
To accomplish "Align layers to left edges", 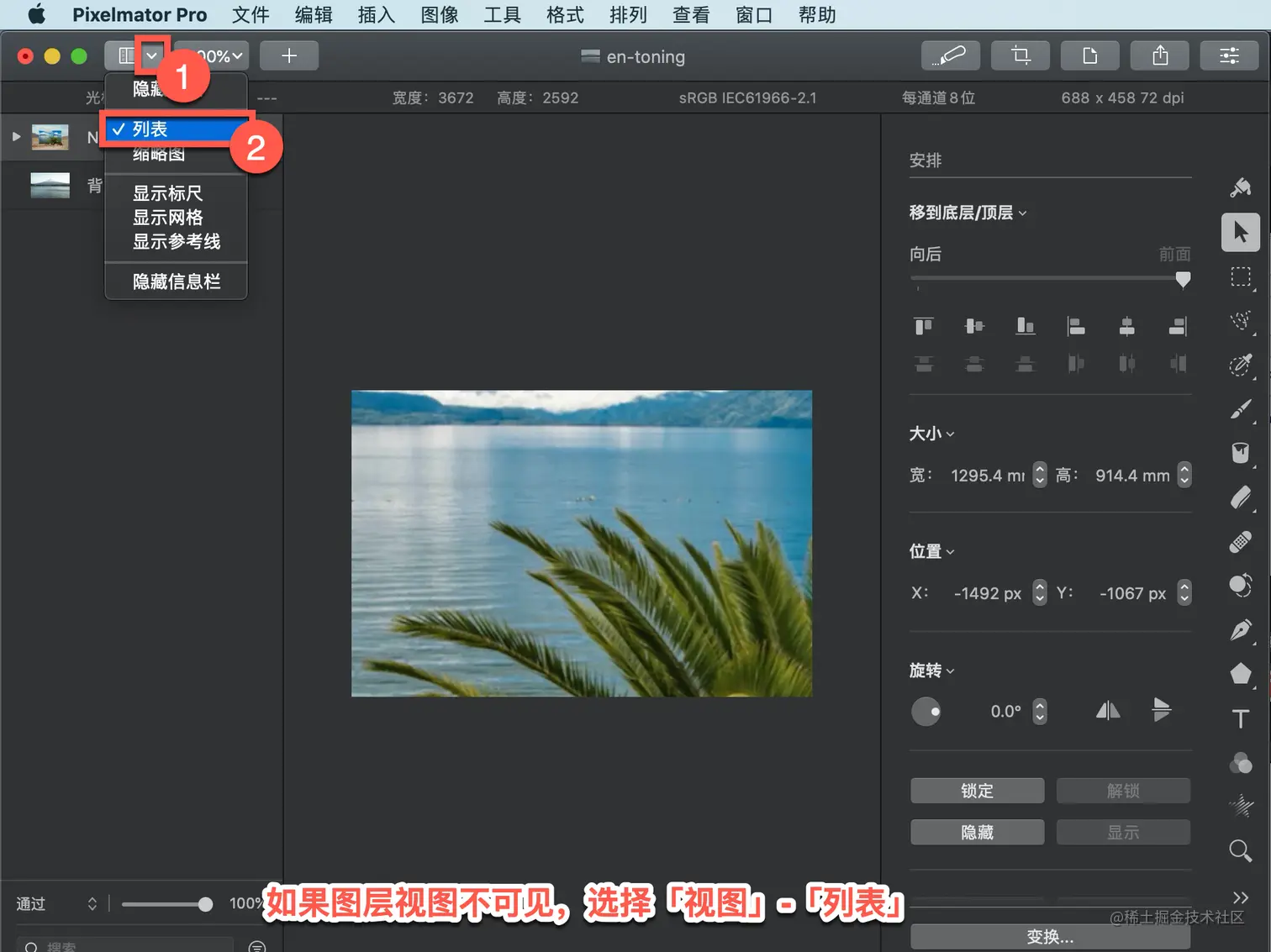I will 1076,326.
